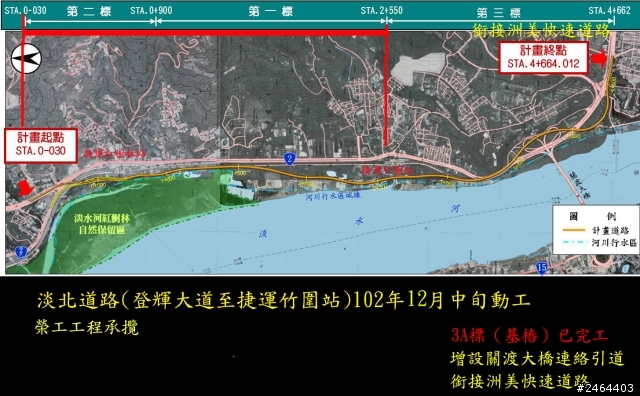
Task: Click the caption 淡北道路(登輝大道至捷運竹圍站)102年12月中旬動工
Action: [x=284, y=301]
